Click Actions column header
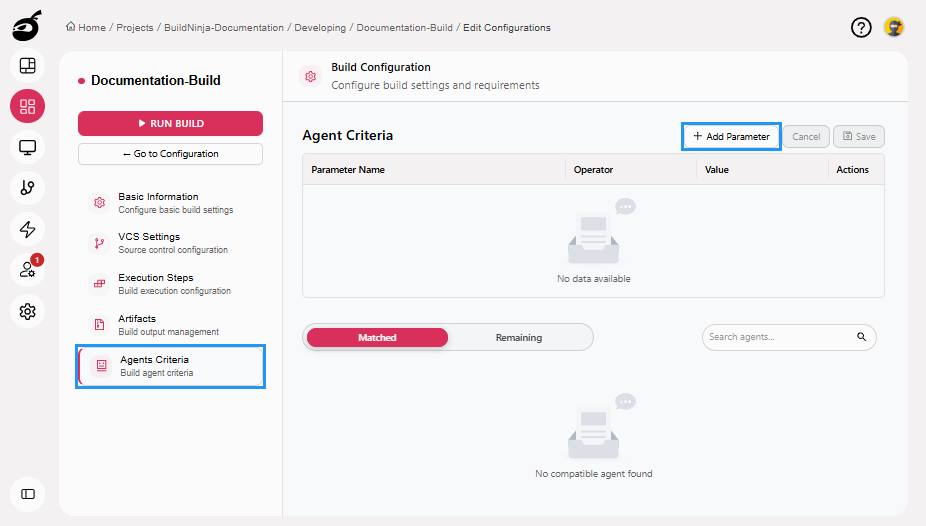Image resolution: width=926 pixels, height=526 pixels. 852,169
